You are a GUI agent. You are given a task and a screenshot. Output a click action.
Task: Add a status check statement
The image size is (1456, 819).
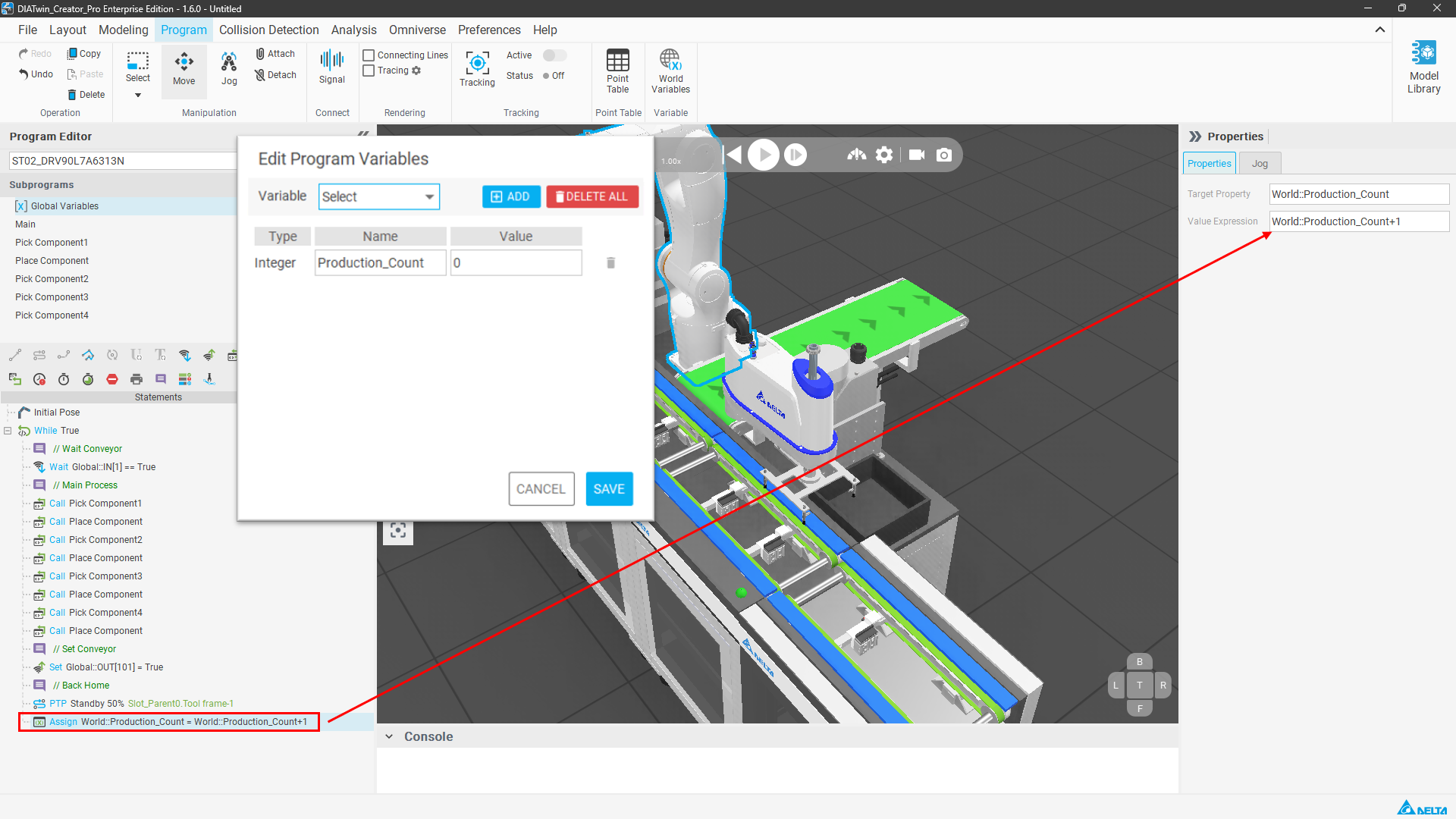click(x=185, y=379)
